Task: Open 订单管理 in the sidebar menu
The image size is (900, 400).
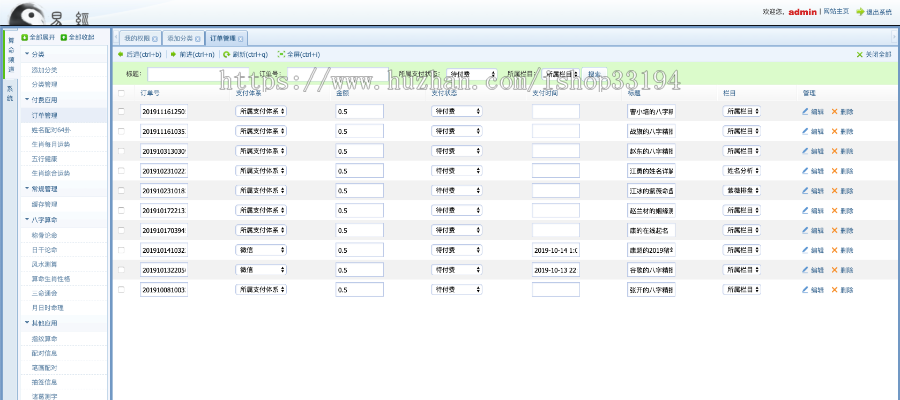Action: 44,115
